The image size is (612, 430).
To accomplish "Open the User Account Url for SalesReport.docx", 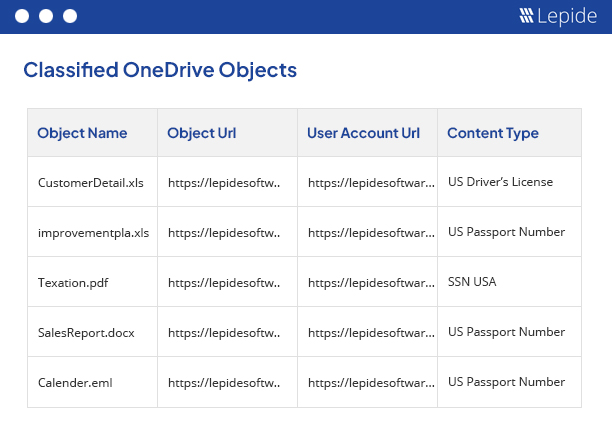I will 371,332.
